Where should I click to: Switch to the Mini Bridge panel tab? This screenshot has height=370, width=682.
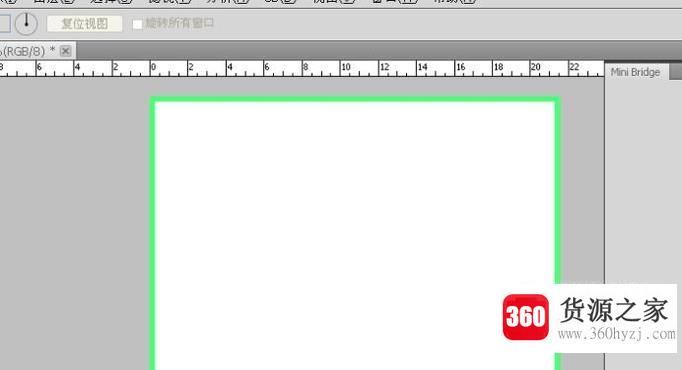635,72
